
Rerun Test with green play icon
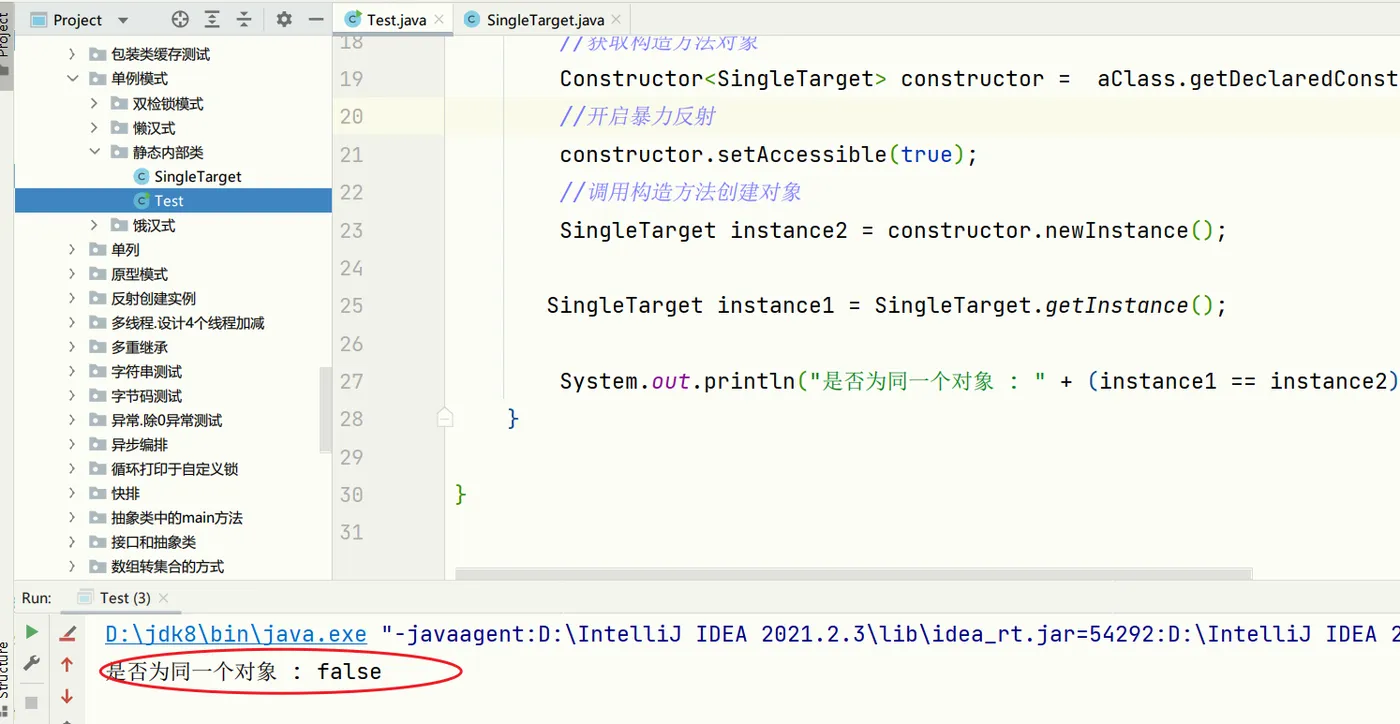[32, 631]
